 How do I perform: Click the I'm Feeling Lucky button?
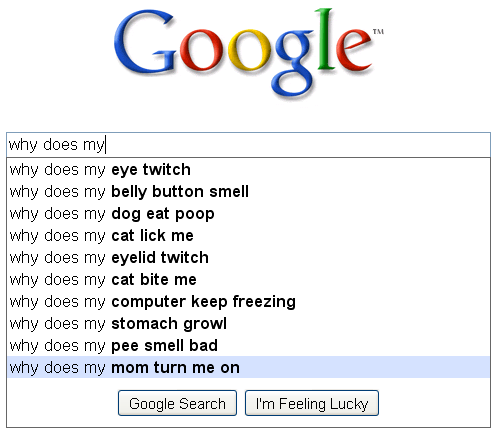pos(312,403)
